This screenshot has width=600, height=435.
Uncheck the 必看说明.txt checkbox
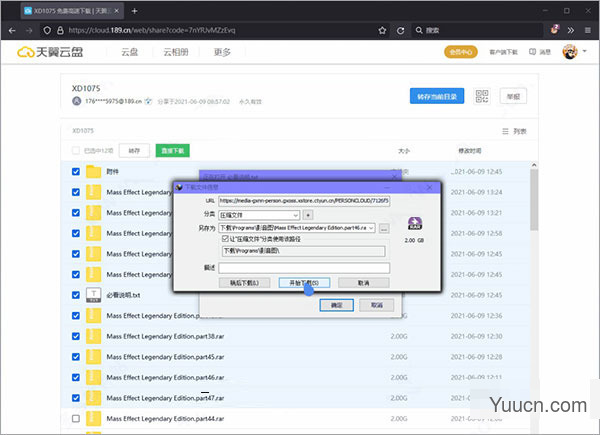coord(76,295)
